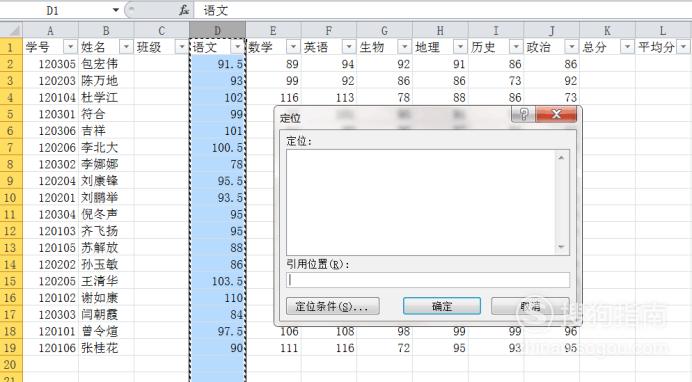
Task: Select 英语 score cell 113
Action: point(328,97)
